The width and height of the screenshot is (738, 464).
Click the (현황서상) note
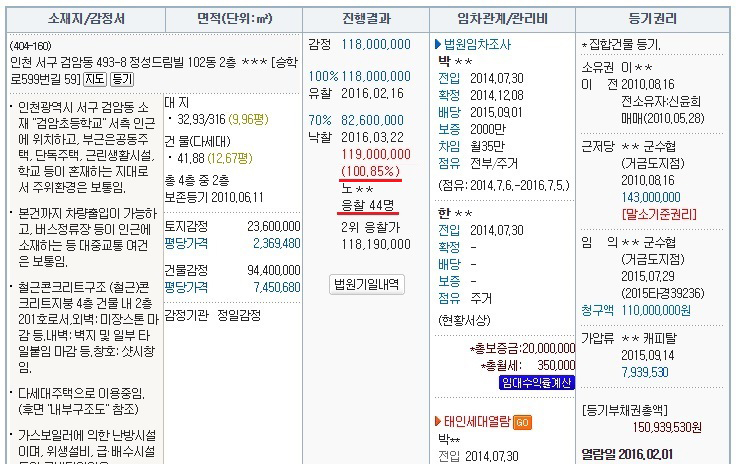coord(464,320)
